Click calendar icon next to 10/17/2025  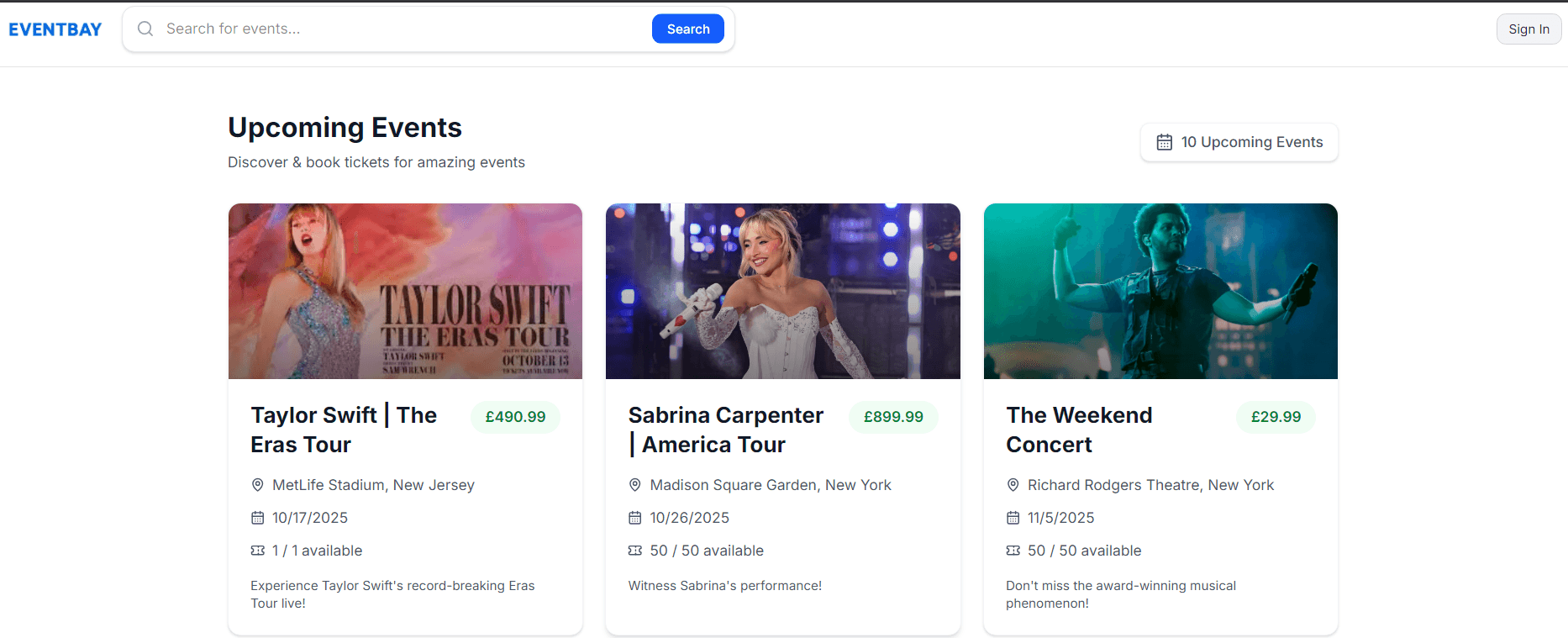coord(258,518)
